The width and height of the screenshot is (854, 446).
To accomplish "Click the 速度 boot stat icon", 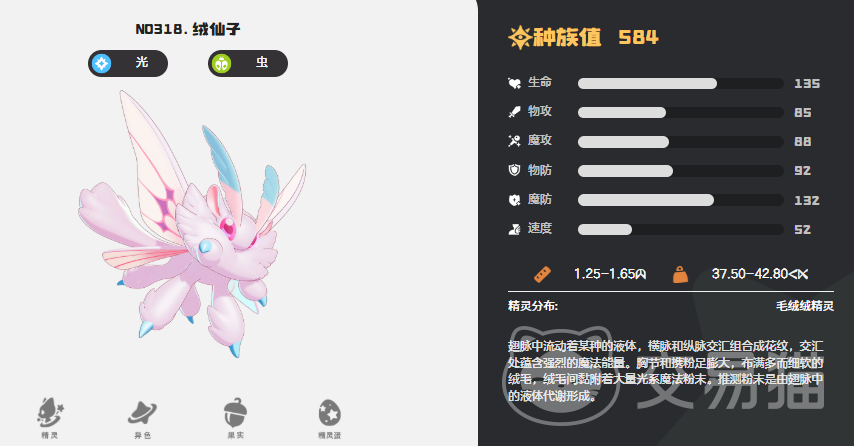I will 514,229.
